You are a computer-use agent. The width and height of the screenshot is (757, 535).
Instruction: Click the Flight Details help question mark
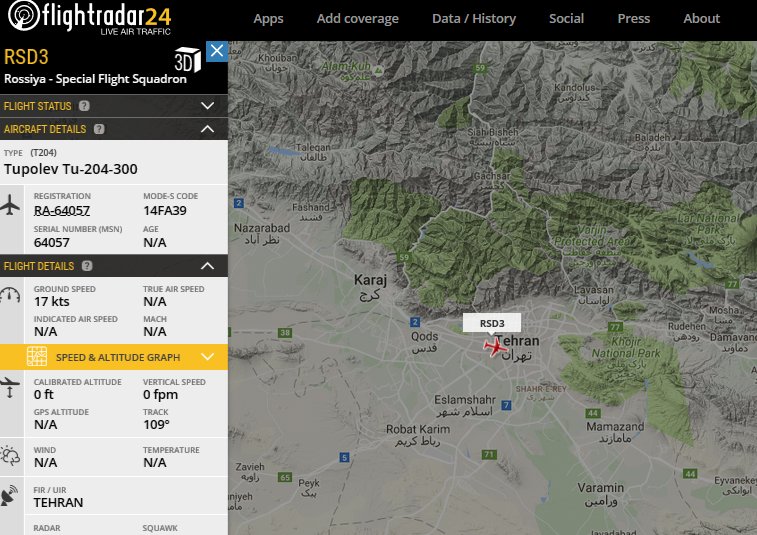[87, 266]
